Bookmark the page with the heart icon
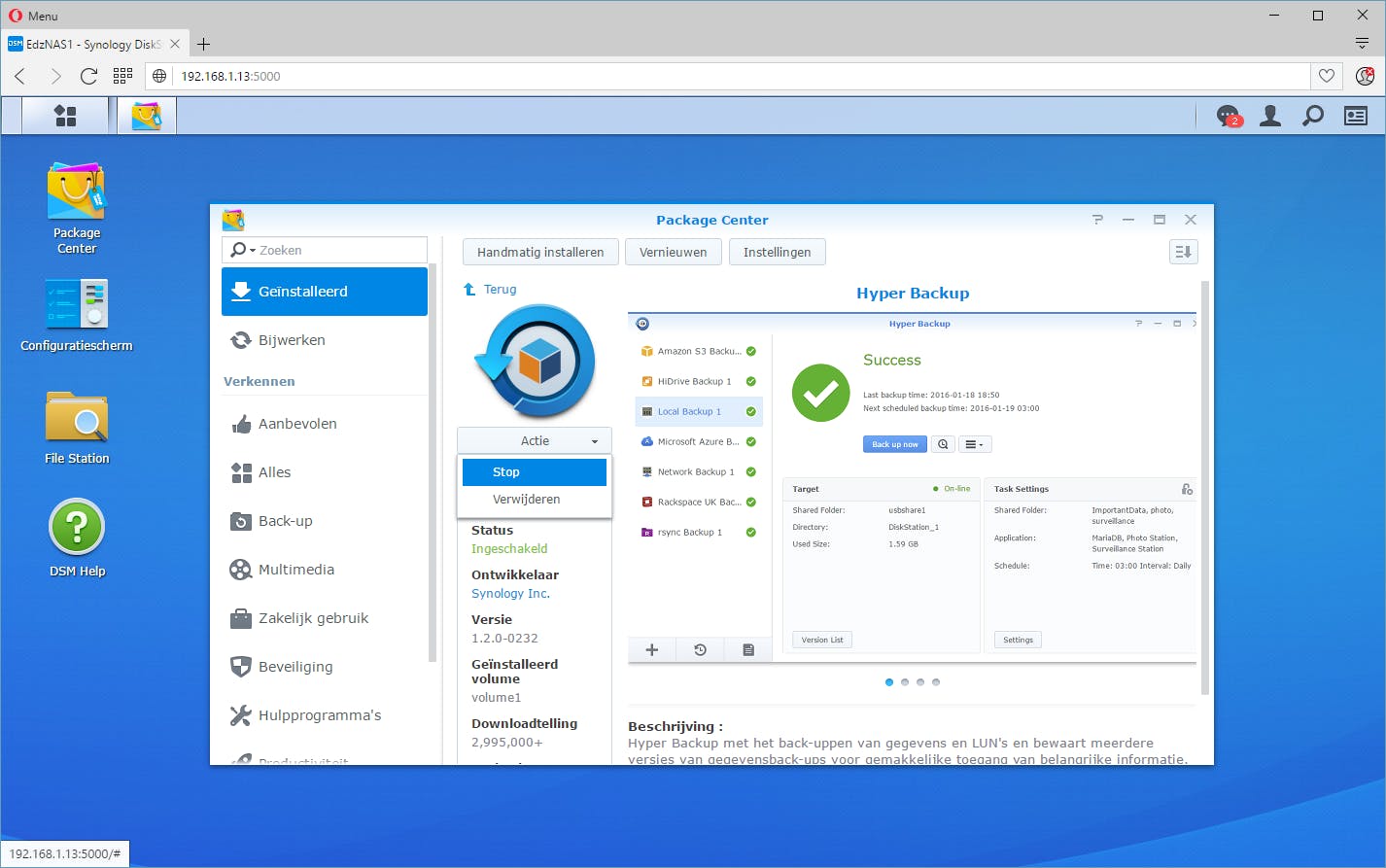The height and width of the screenshot is (868, 1386). coord(1327,76)
